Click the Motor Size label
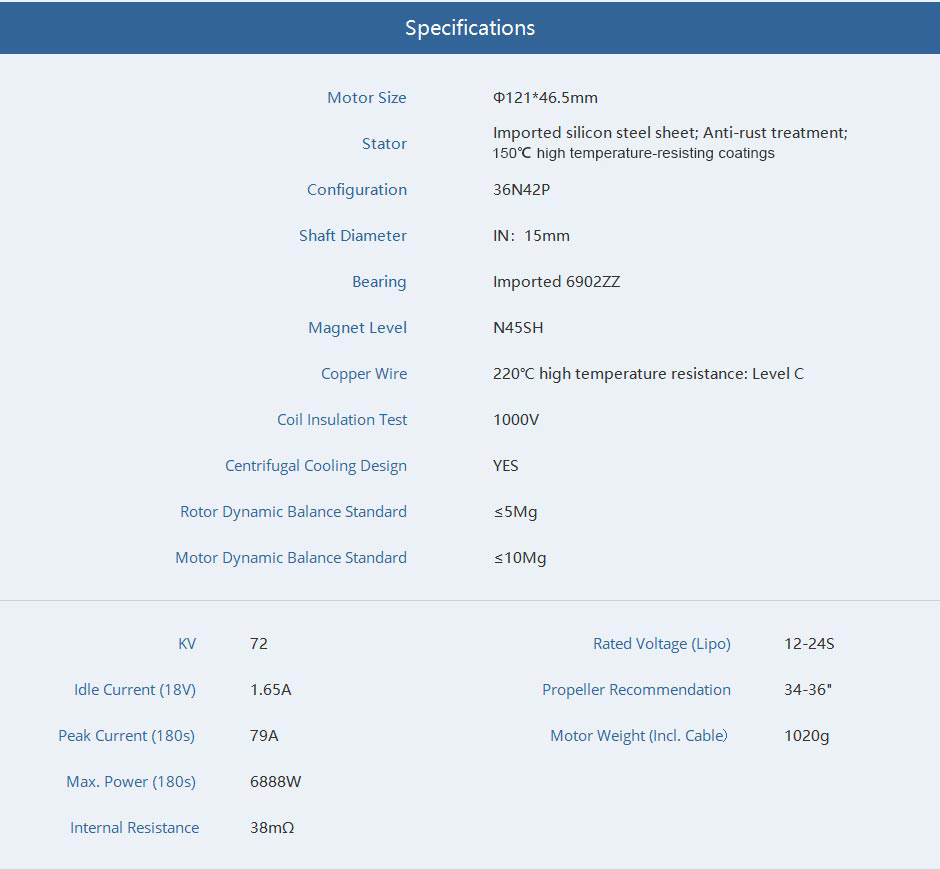The width and height of the screenshot is (940, 869). click(x=366, y=98)
